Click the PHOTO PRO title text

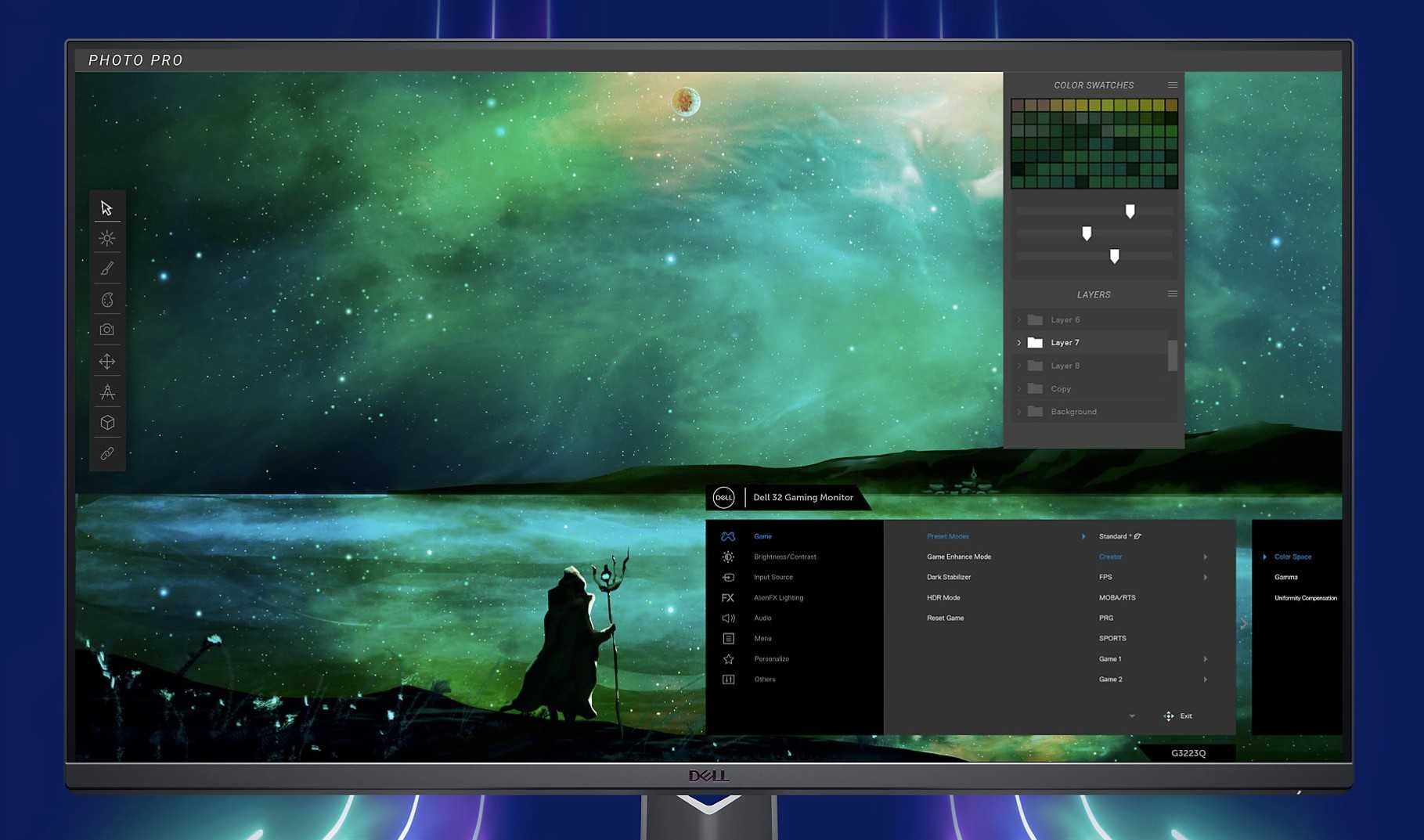click(135, 60)
